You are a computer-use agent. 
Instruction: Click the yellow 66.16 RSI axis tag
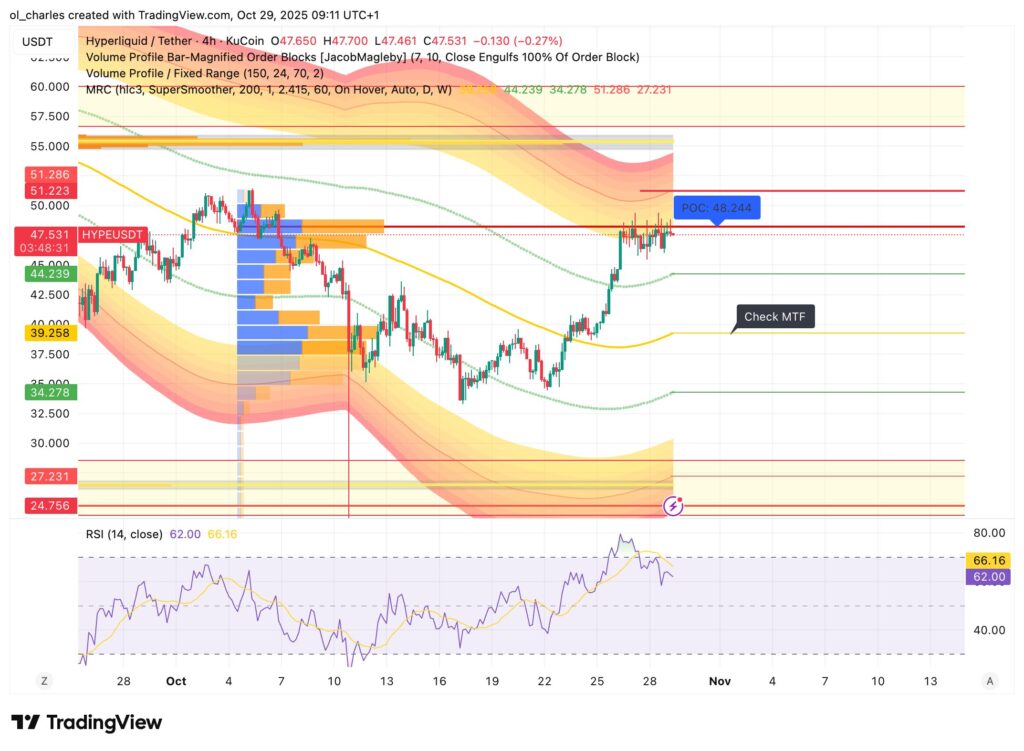click(988, 560)
